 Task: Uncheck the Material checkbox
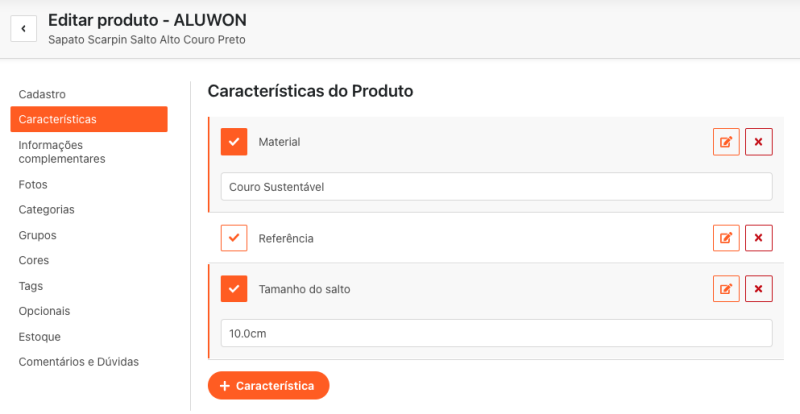click(234, 142)
